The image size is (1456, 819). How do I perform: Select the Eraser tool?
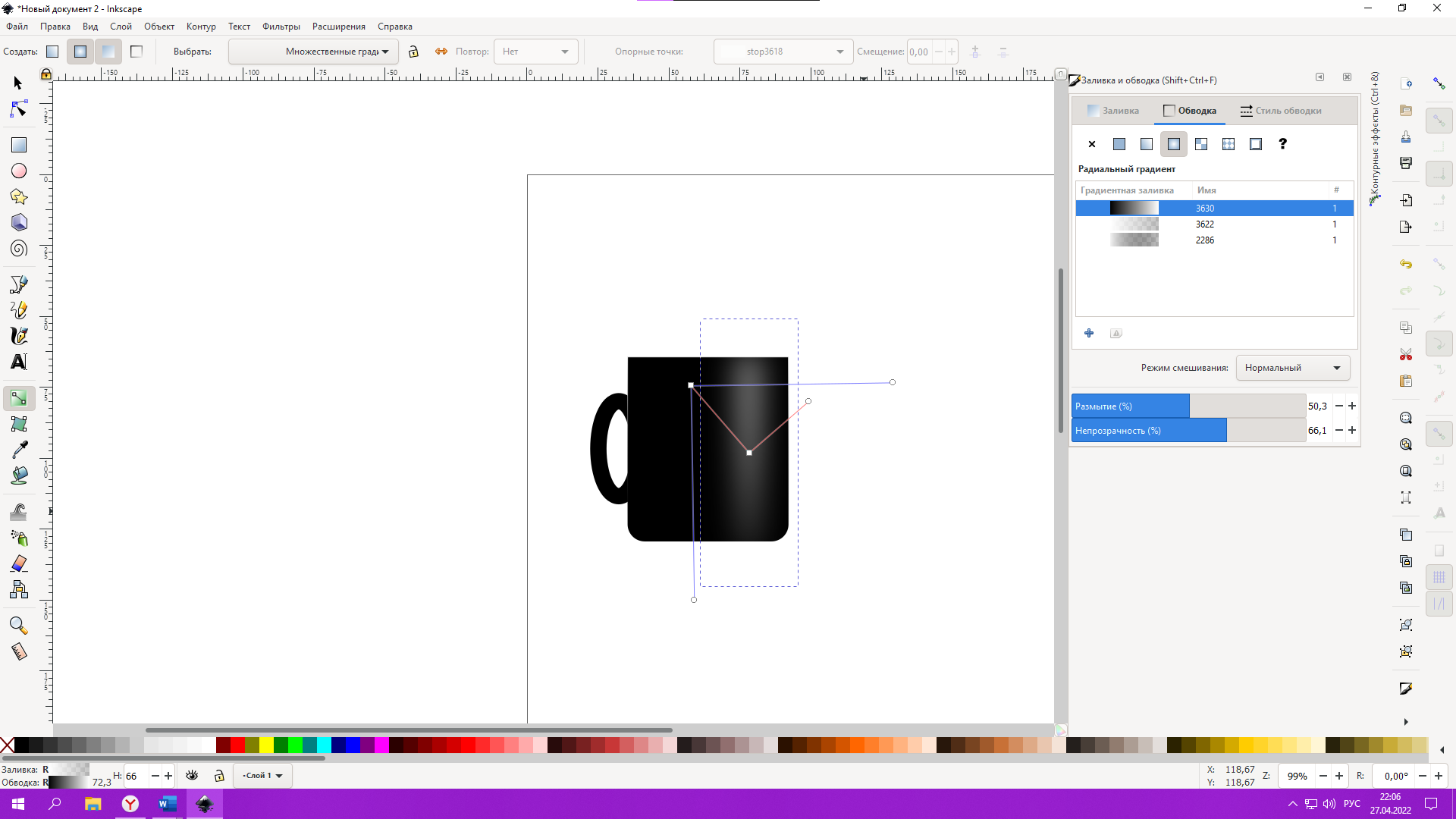click(18, 563)
